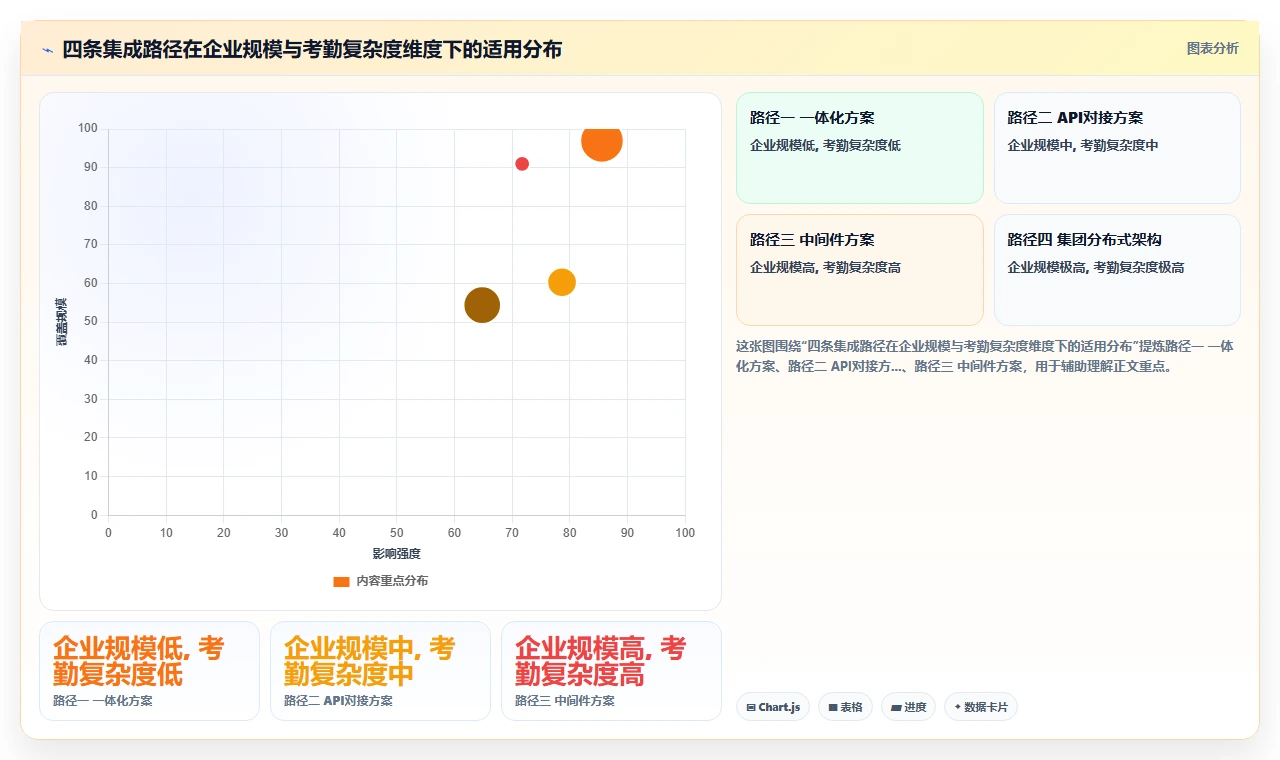Click the red 企业规模高, 考勤复杂度高 stat card

(611, 671)
